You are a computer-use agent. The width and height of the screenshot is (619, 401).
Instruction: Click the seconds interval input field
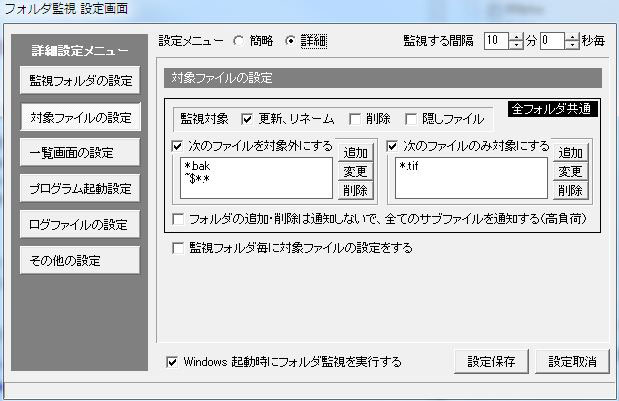click(552, 41)
